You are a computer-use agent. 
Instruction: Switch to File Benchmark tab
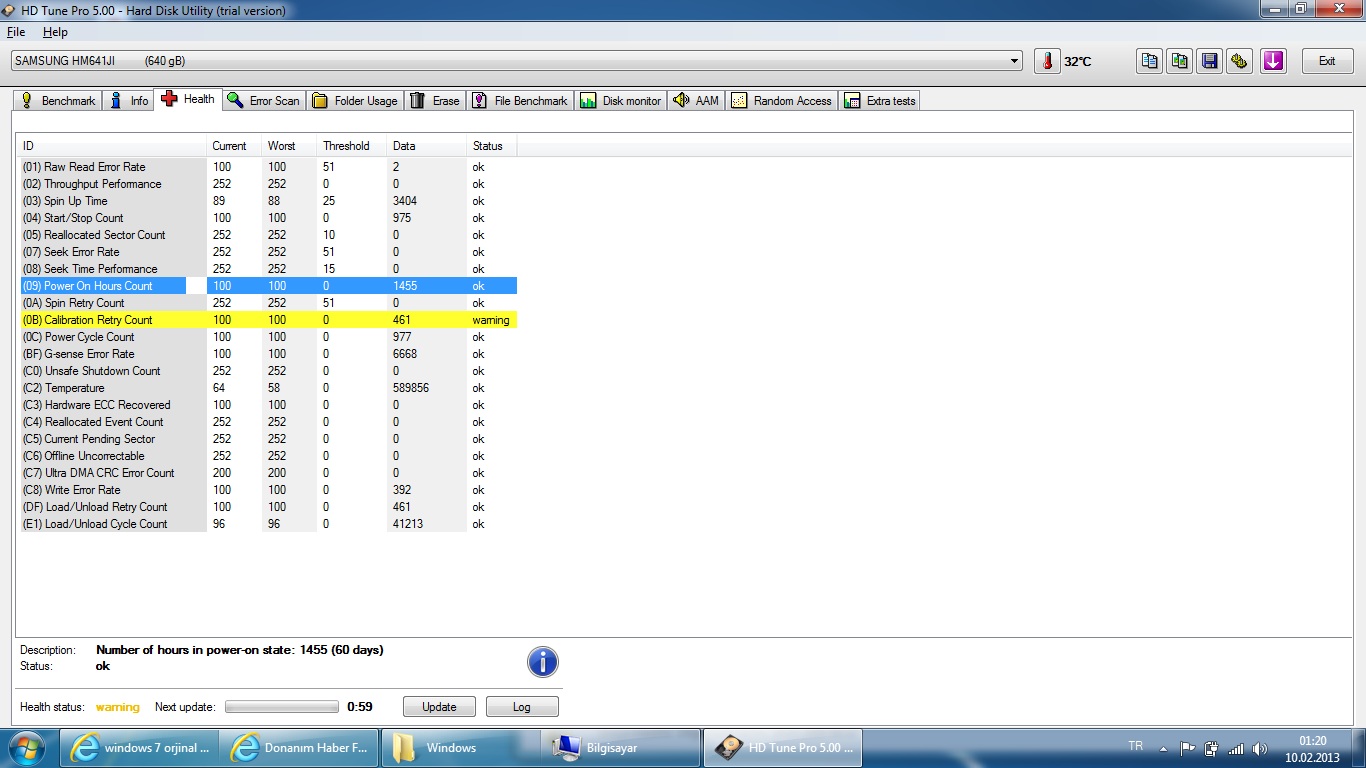(x=520, y=100)
